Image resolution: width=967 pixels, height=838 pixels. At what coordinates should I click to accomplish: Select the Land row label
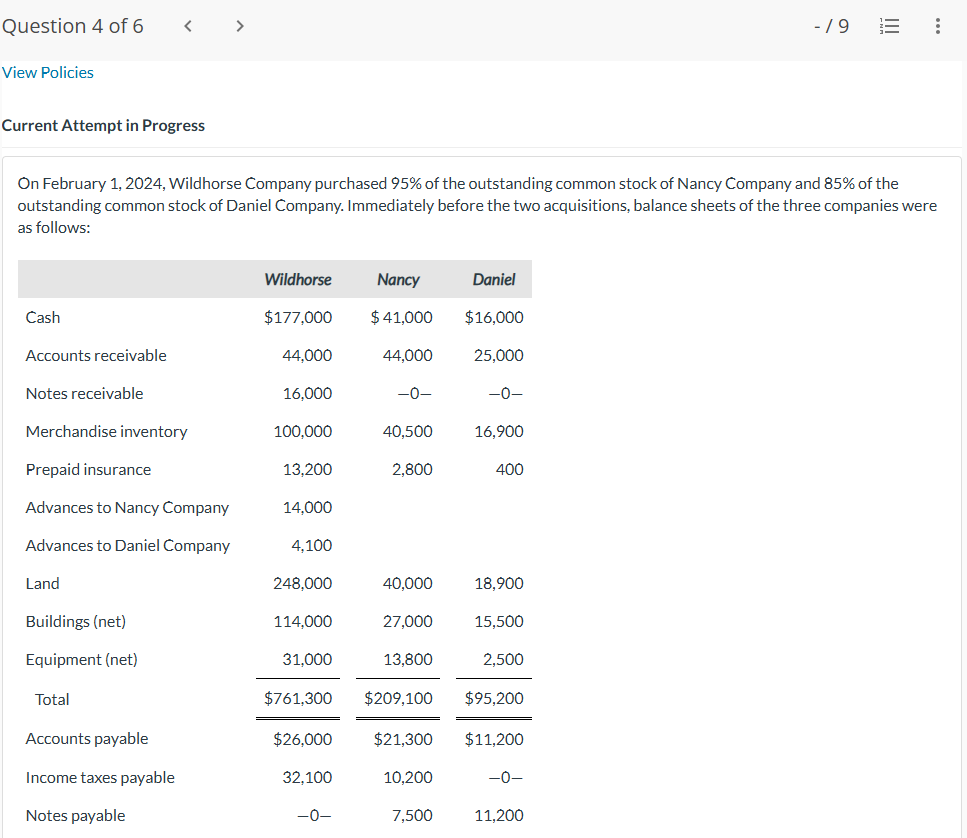[x=43, y=584]
